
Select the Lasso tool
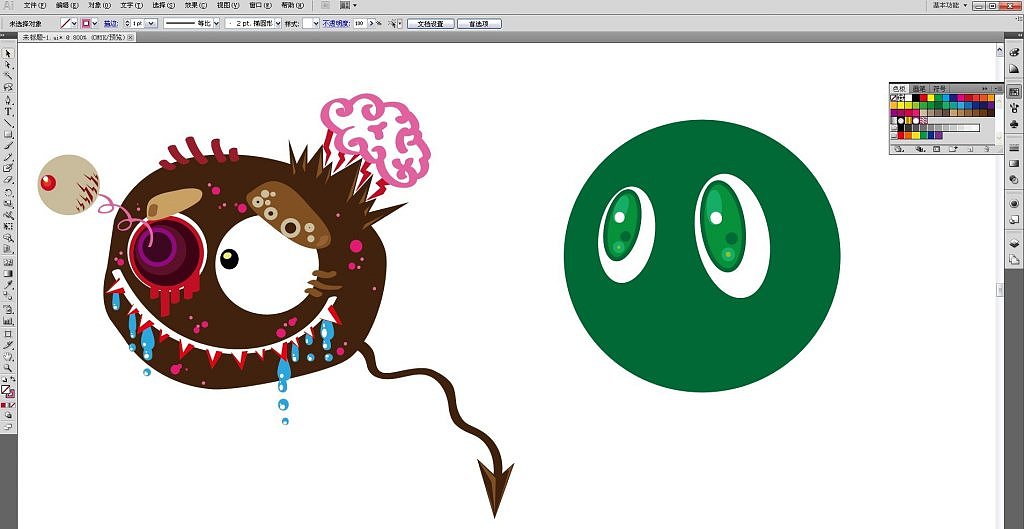8,87
